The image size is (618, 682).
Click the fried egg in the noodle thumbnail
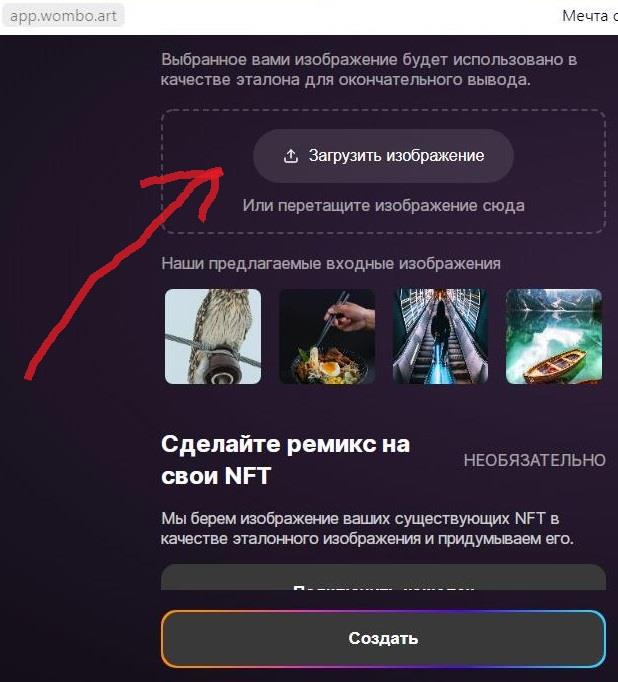(x=330, y=369)
